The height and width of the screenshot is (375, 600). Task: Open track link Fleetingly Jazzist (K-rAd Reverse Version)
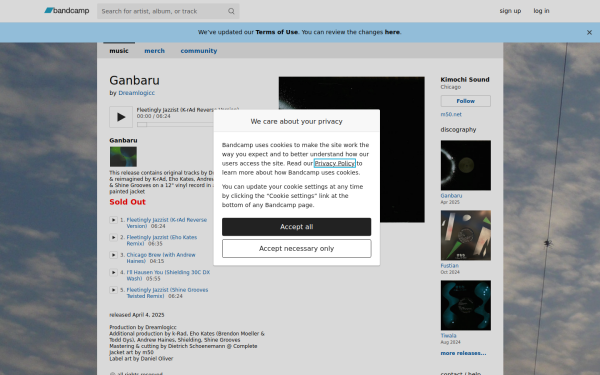(166, 223)
